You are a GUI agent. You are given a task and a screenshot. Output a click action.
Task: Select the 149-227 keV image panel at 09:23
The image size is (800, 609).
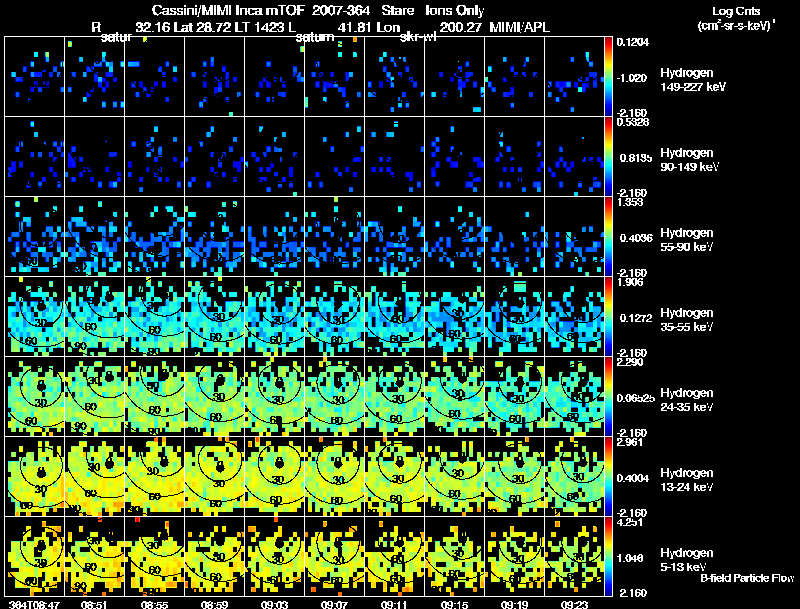pos(574,77)
